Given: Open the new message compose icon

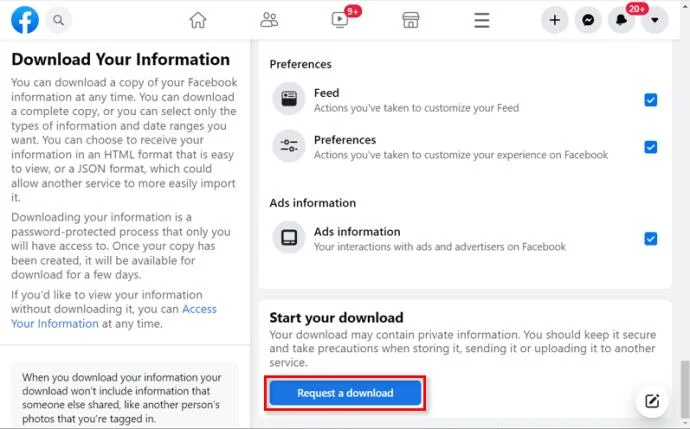Looking at the screenshot, I should tap(652, 401).
